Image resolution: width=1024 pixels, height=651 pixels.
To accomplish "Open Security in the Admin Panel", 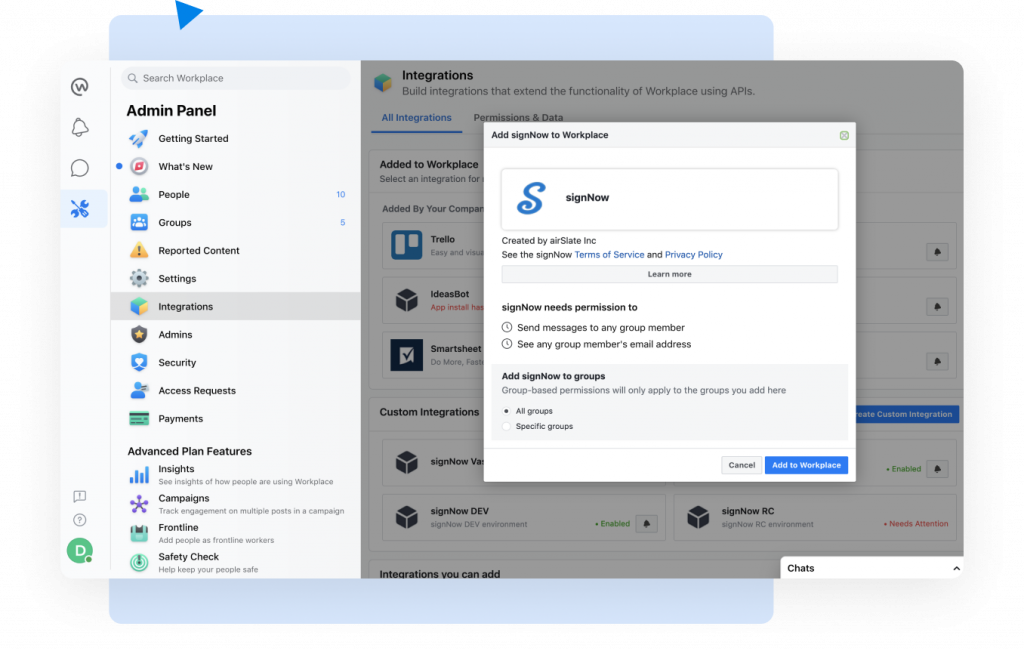I will coord(177,363).
